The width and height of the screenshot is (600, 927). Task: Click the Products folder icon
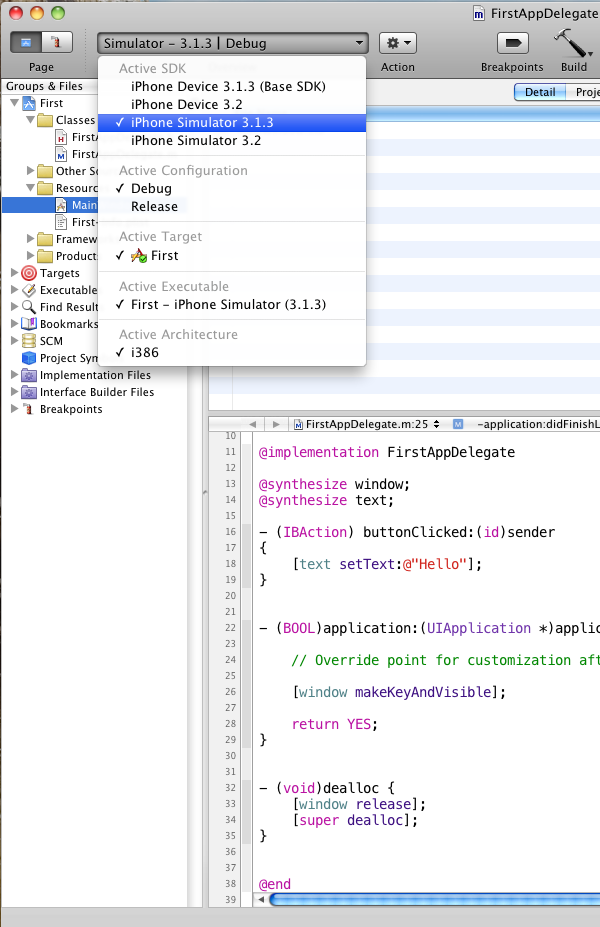click(45, 257)
